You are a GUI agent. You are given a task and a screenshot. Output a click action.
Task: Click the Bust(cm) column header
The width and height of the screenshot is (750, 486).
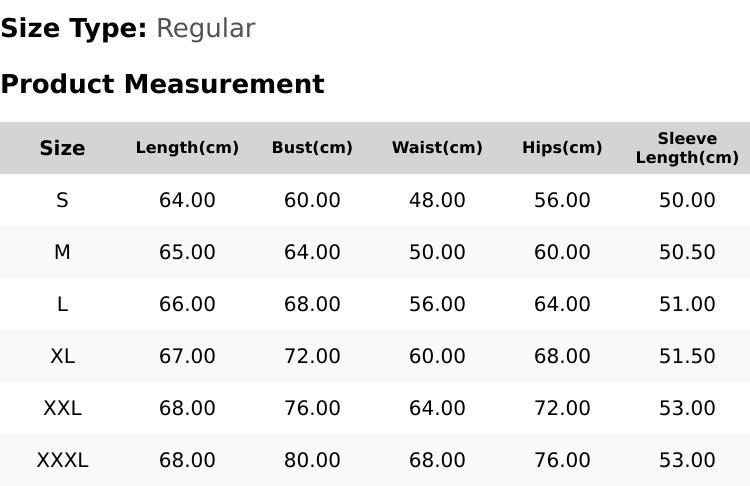point(312,148)
